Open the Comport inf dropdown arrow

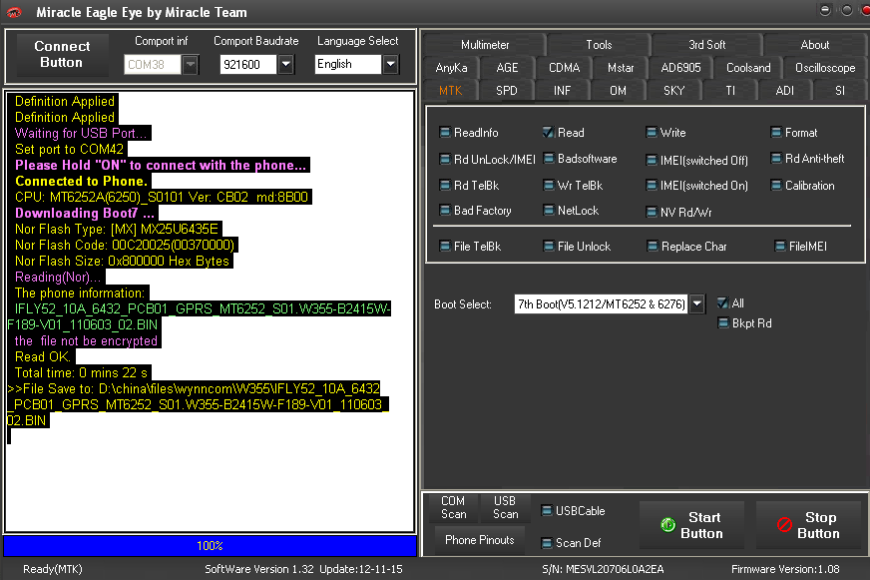[190, 64]
